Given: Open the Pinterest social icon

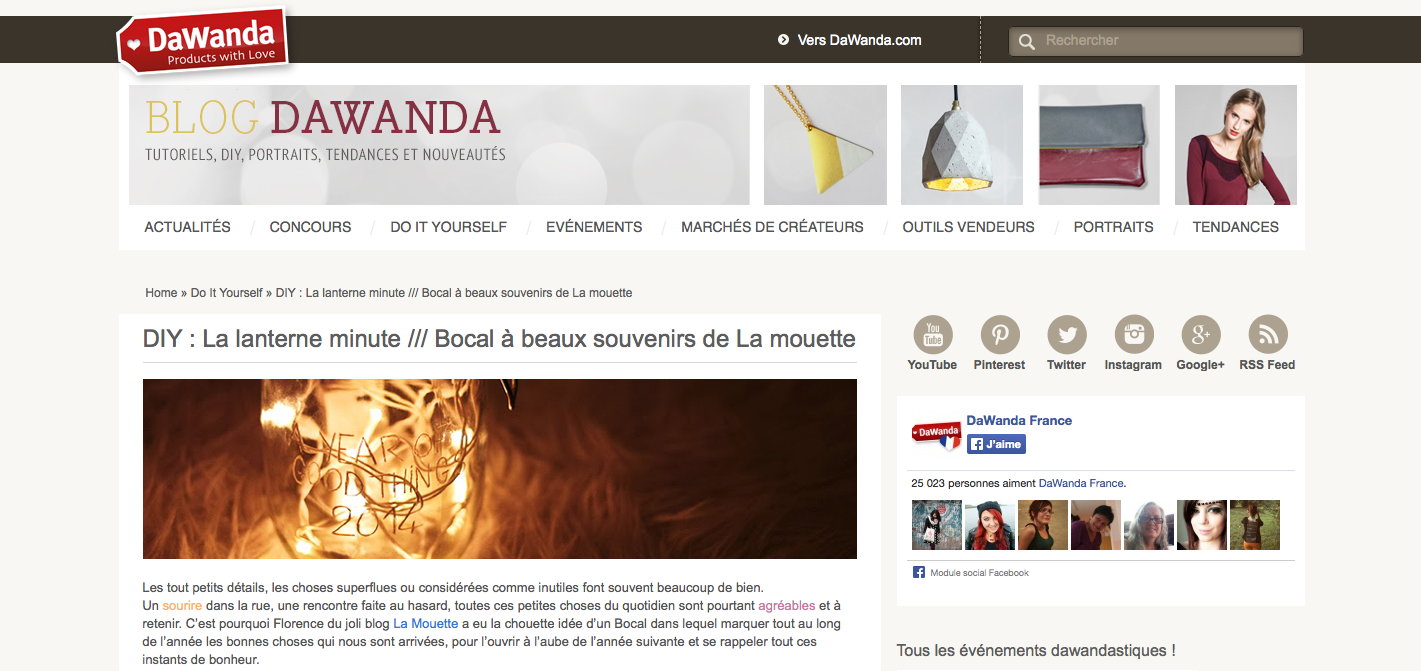Looking at the screenshot, I should tap(1000, 335).
